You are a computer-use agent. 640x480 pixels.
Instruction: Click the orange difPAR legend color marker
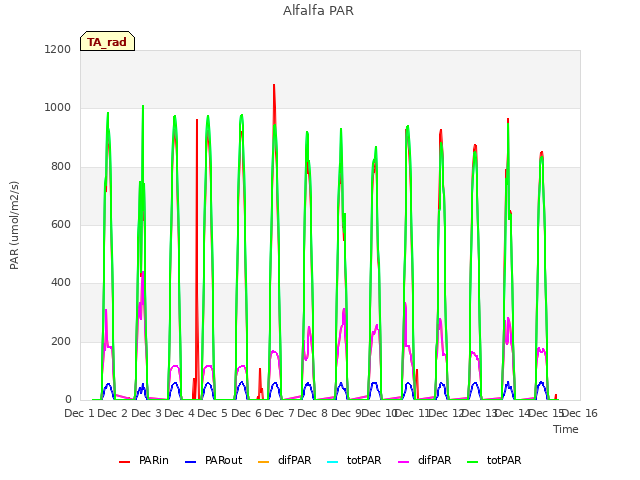[x=264, y=461]
